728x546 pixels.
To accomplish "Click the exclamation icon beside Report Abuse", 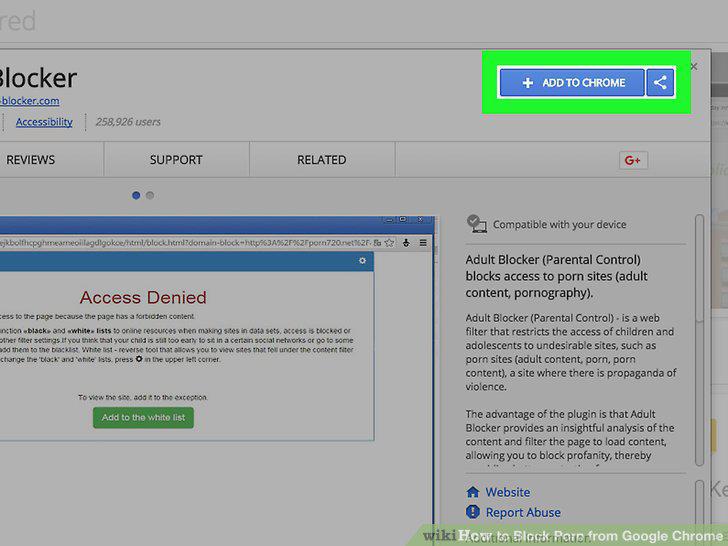I will pyautogui.click(x=473, y=512).
